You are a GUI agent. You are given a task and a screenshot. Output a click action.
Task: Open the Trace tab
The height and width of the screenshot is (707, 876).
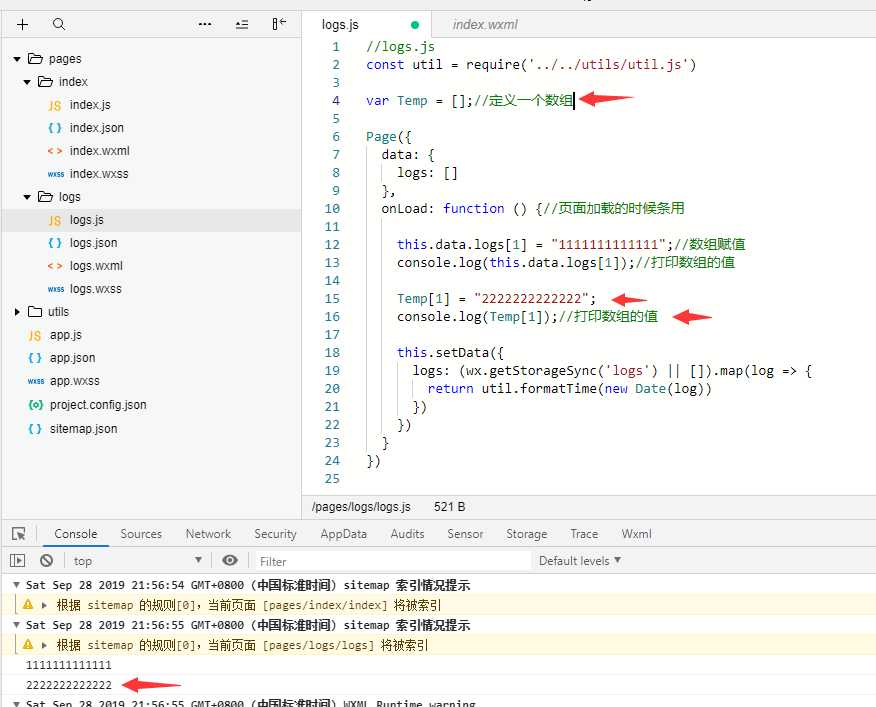584,534
